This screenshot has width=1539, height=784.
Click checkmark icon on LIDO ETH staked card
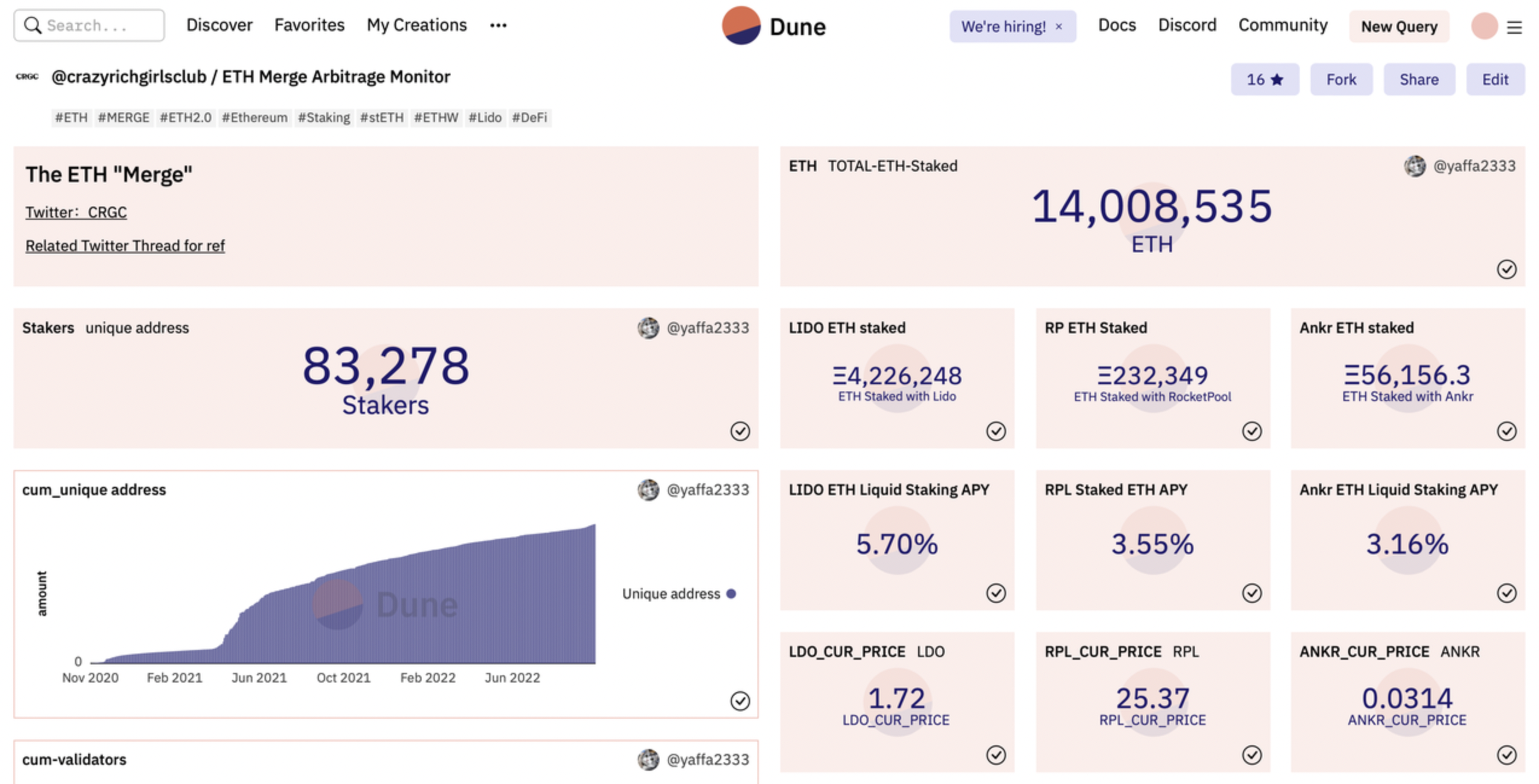click(996, 431)
